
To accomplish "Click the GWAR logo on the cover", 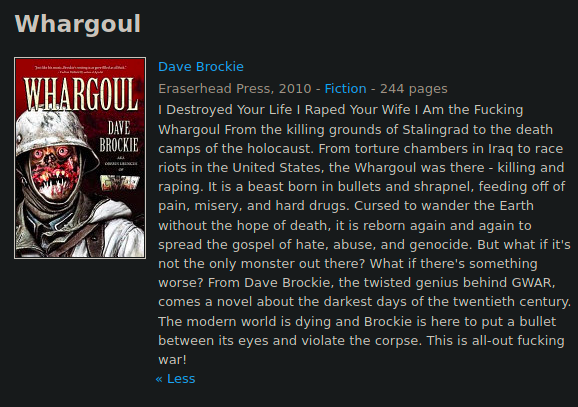I will pos(120,182).
